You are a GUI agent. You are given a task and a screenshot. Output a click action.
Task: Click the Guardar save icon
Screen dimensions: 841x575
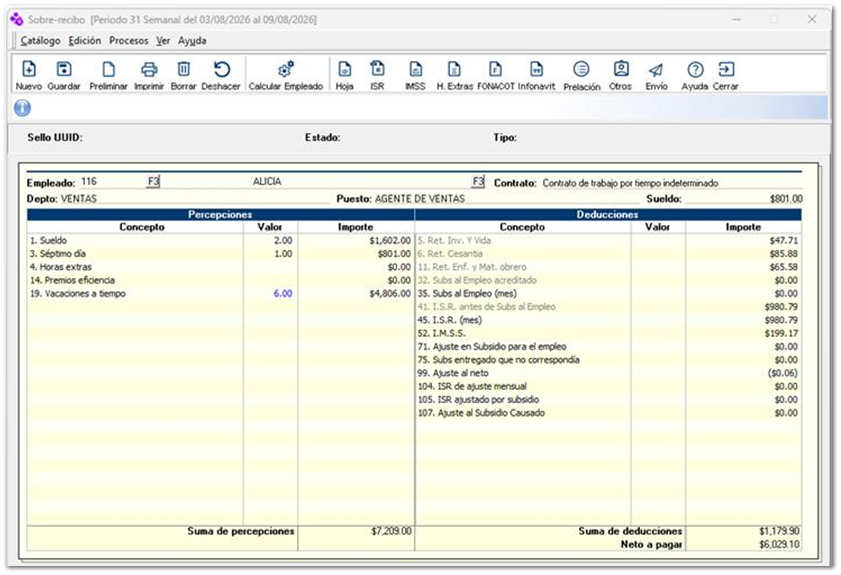pos(64,69)
